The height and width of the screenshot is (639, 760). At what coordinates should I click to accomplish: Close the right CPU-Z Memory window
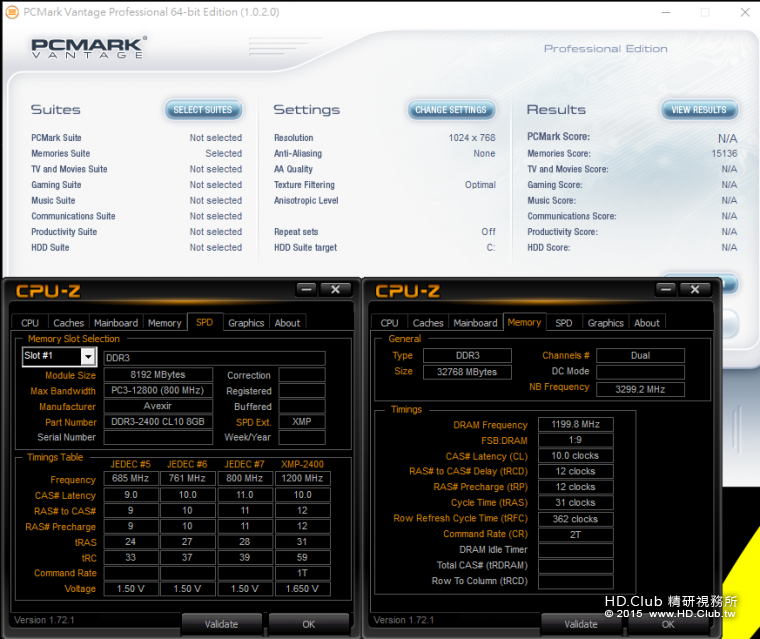click(695, 289)
